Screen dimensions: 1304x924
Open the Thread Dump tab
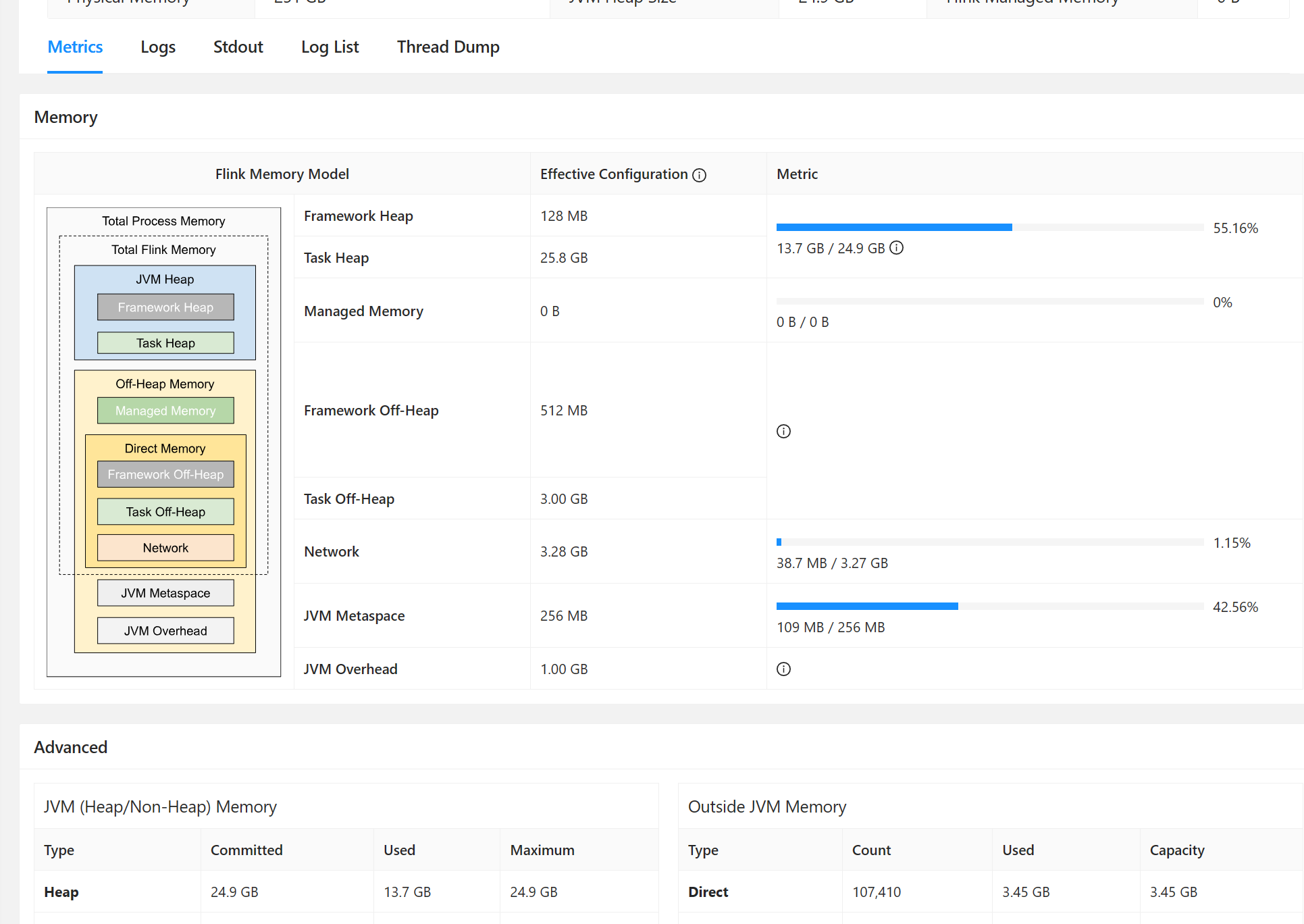[448, 47]
